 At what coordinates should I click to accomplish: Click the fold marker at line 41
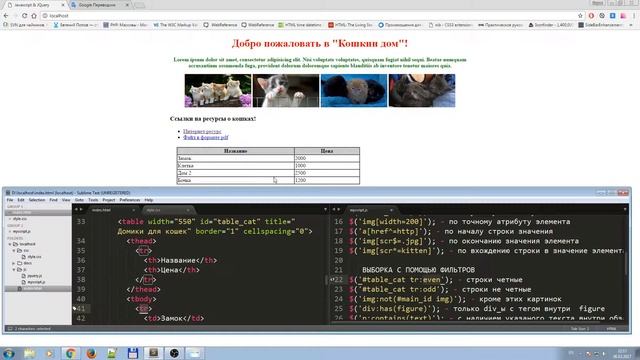74,309
